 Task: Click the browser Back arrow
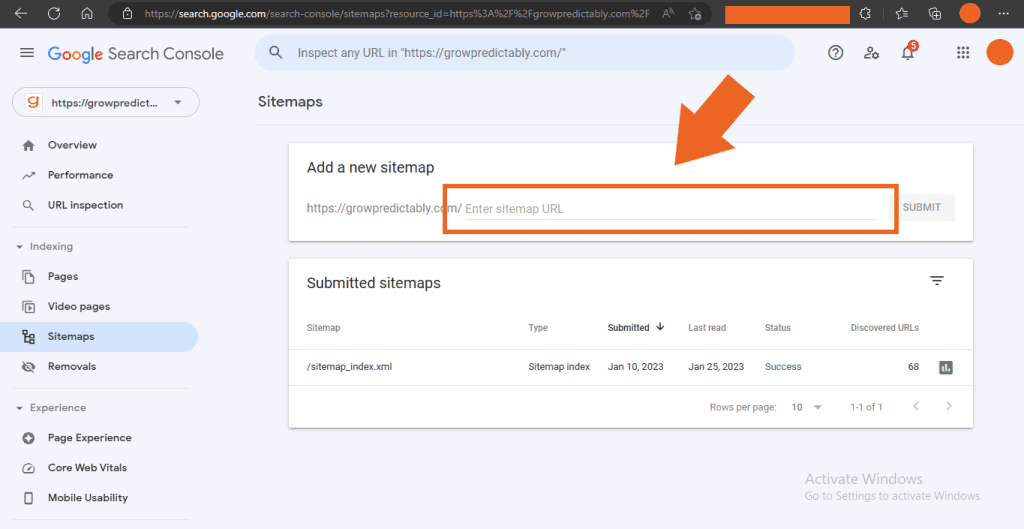(21, 14)
